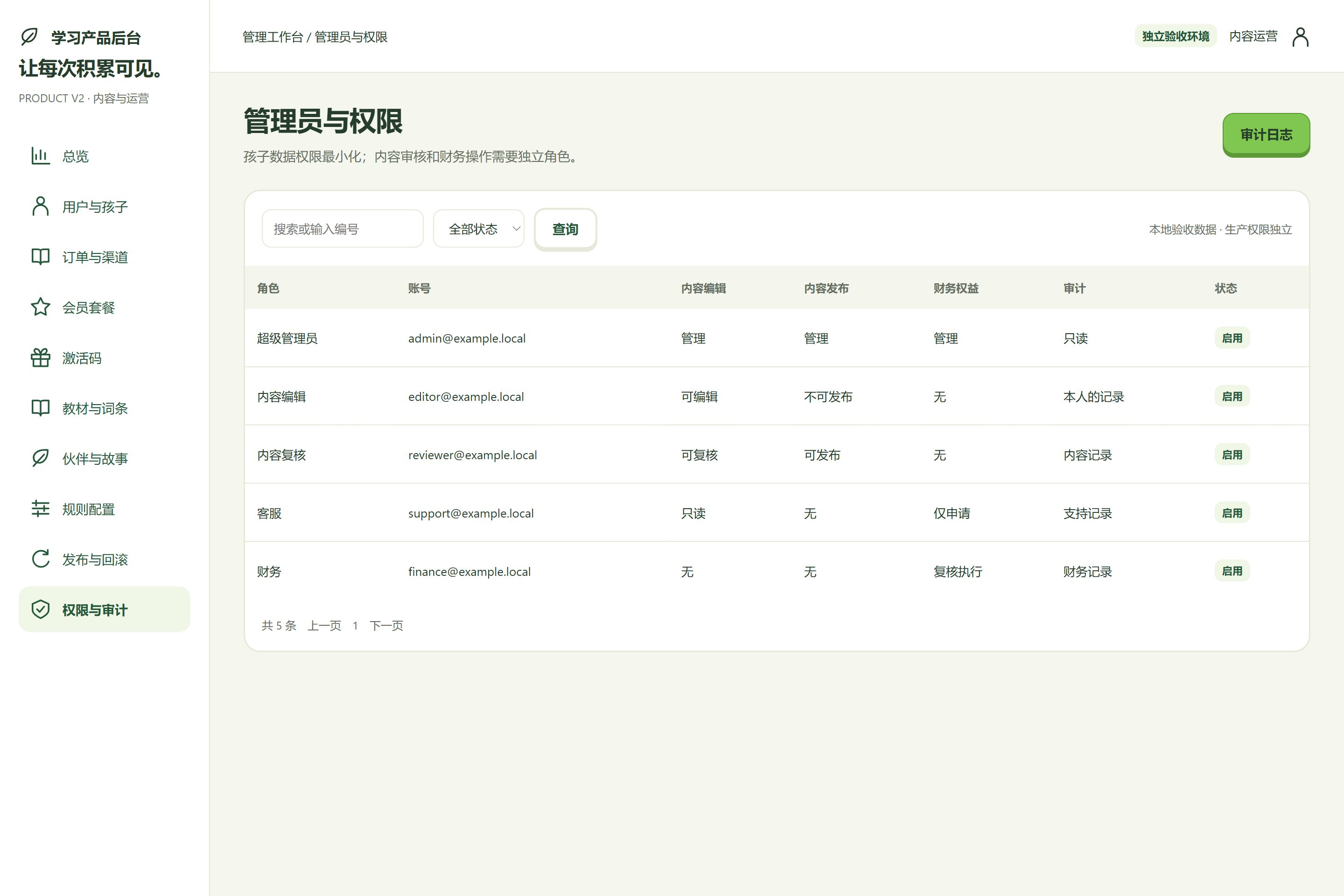The width and height of the screenshot is (1344, 896).
Task: Click the account finance@example.local
Action: (x=469, y=571)
